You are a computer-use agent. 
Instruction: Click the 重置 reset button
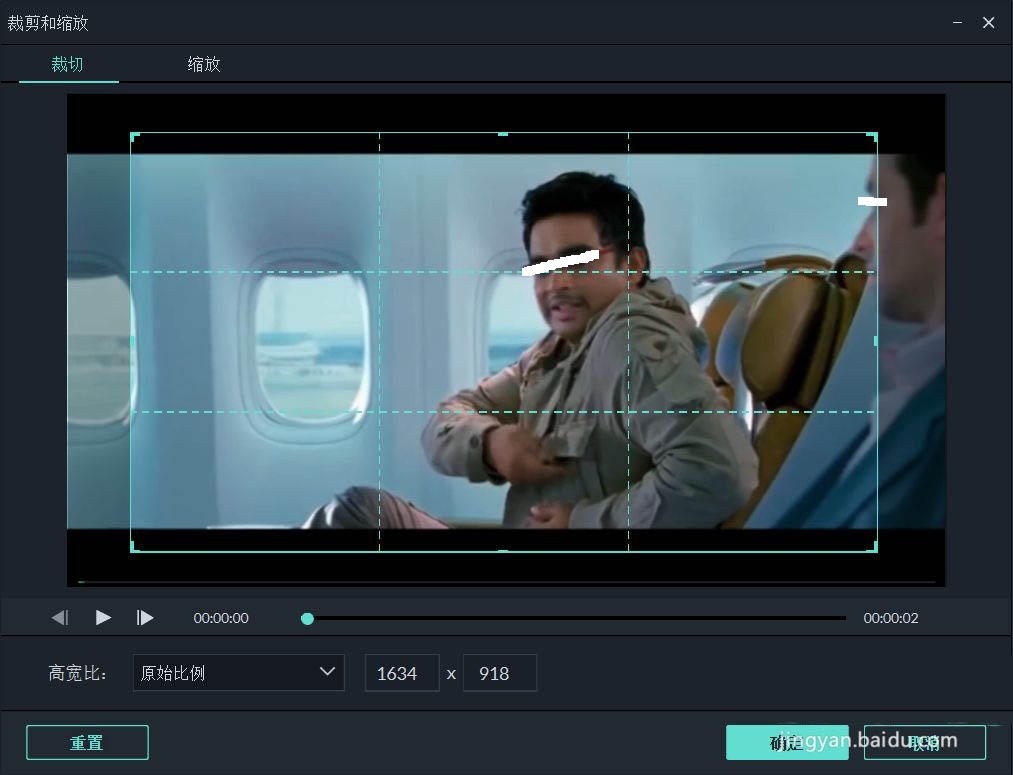coord(87,743)
